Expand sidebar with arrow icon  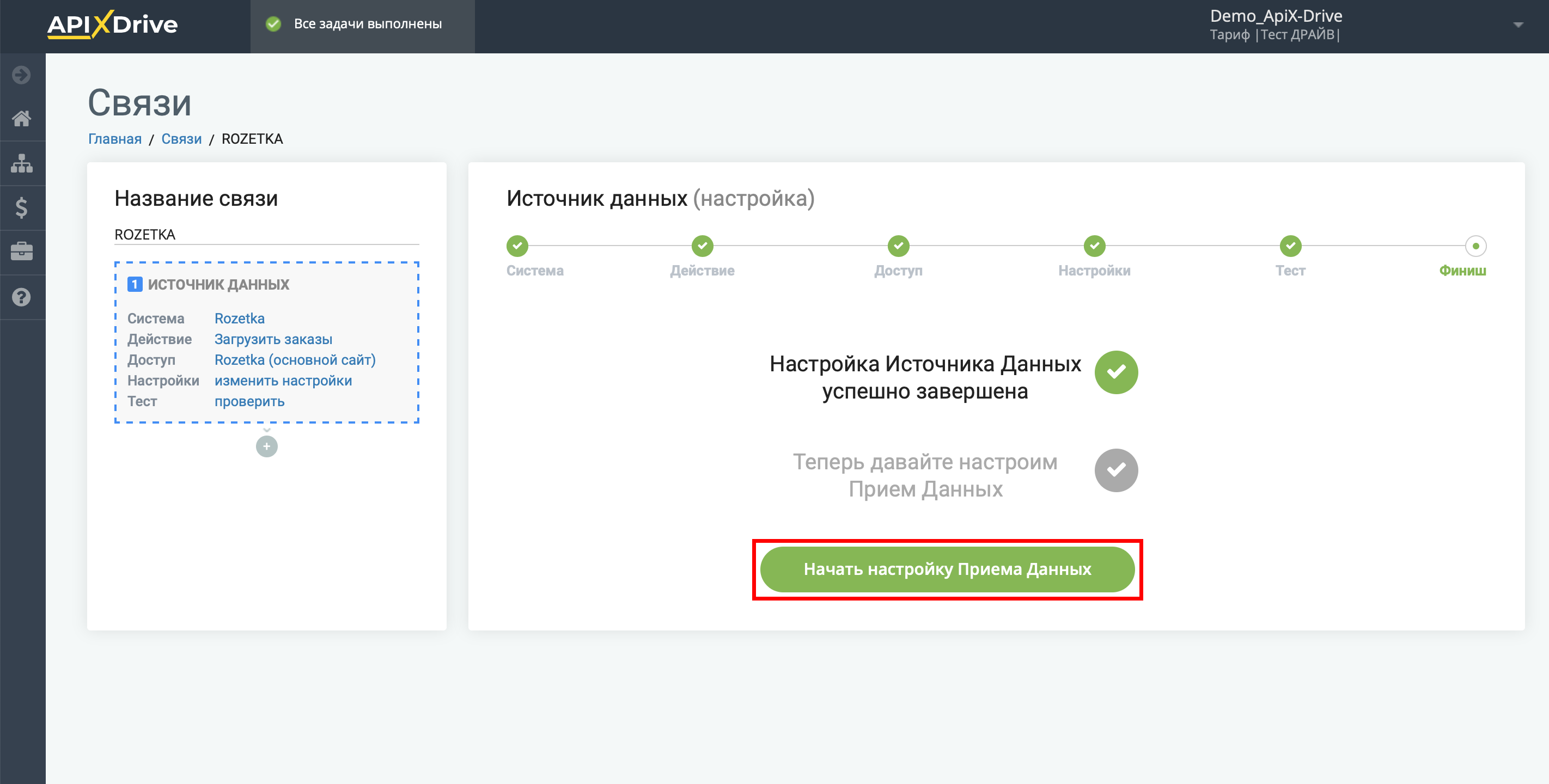tap(22, 75)
